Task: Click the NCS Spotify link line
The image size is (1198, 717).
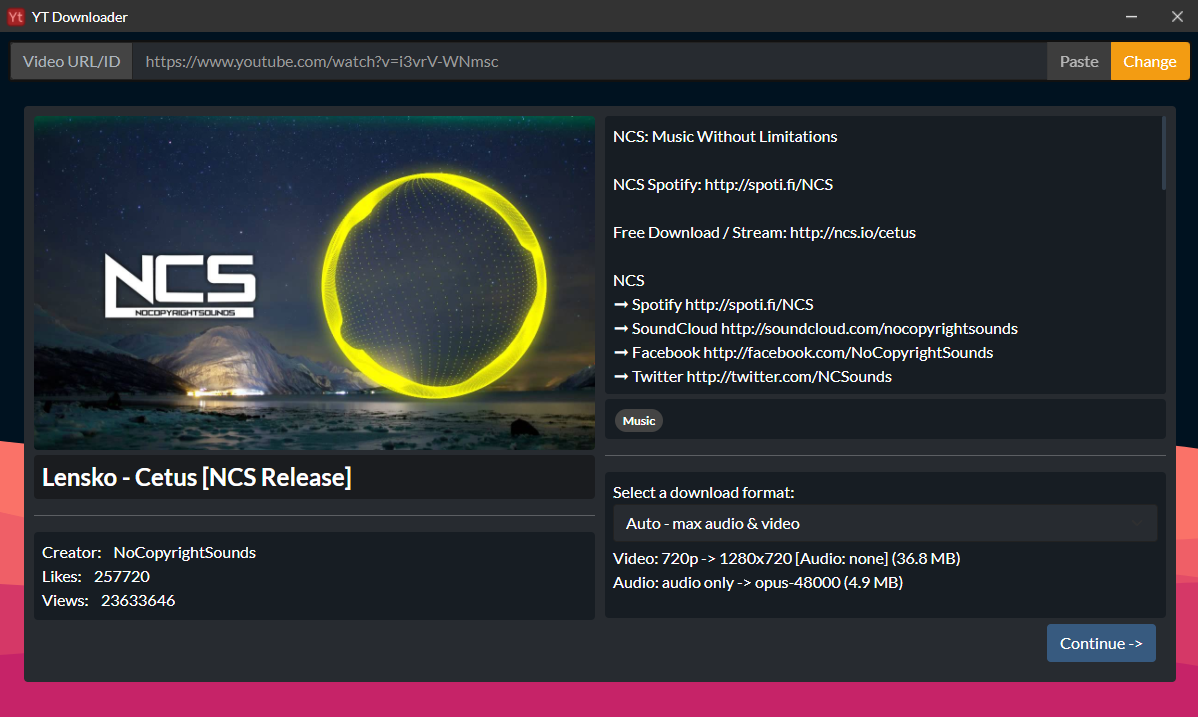Action: tap(723, 185)
